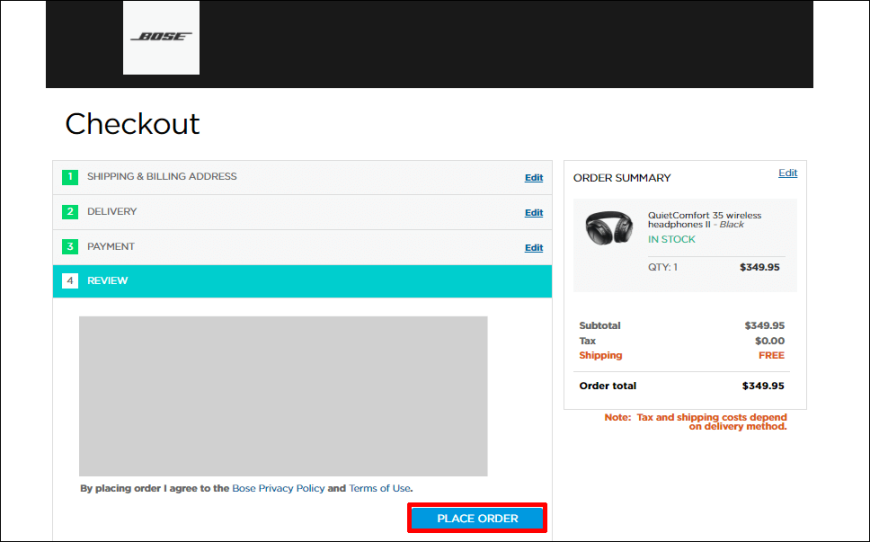Click the Bose logo in header
870x542 pixels.
click(x=161, y=37)
